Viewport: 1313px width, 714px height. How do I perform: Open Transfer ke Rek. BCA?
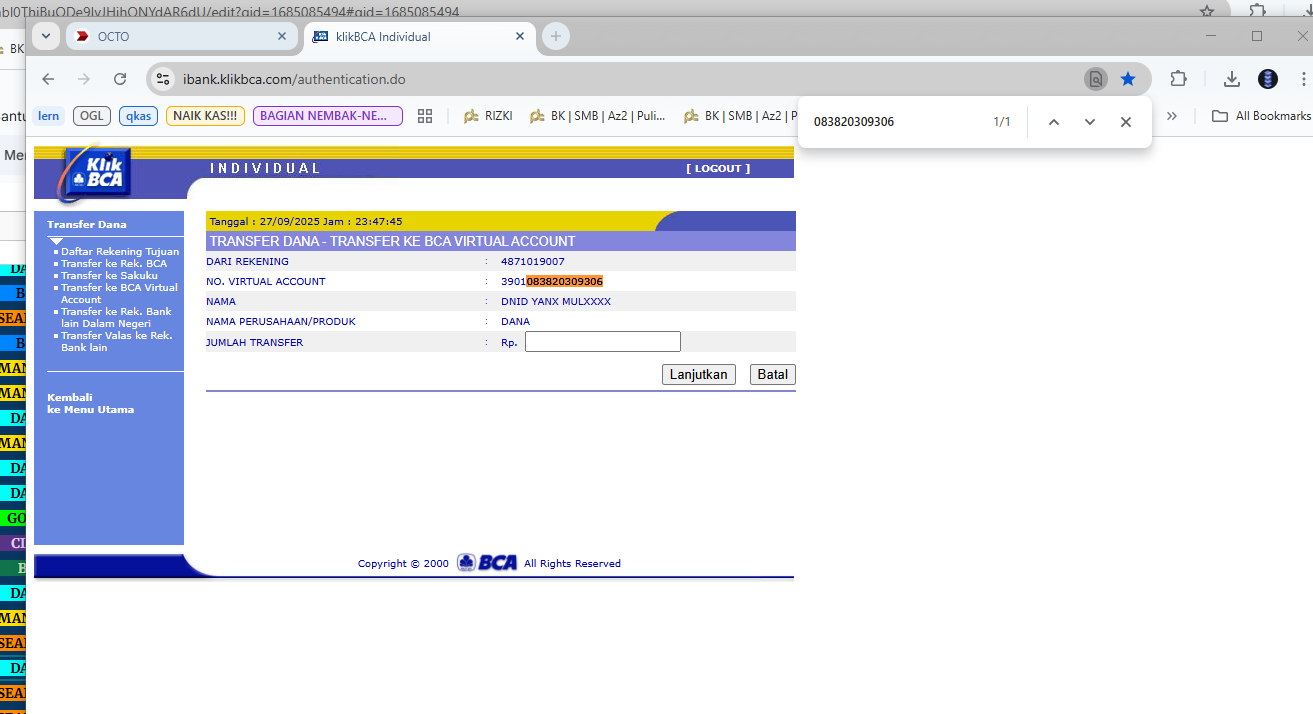coord(114,264)
